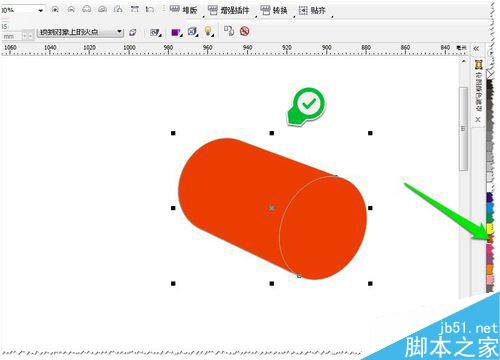Click the mm units field
Image resolution: width=500 pixels, height=360 pixels.
pos(11,36)
